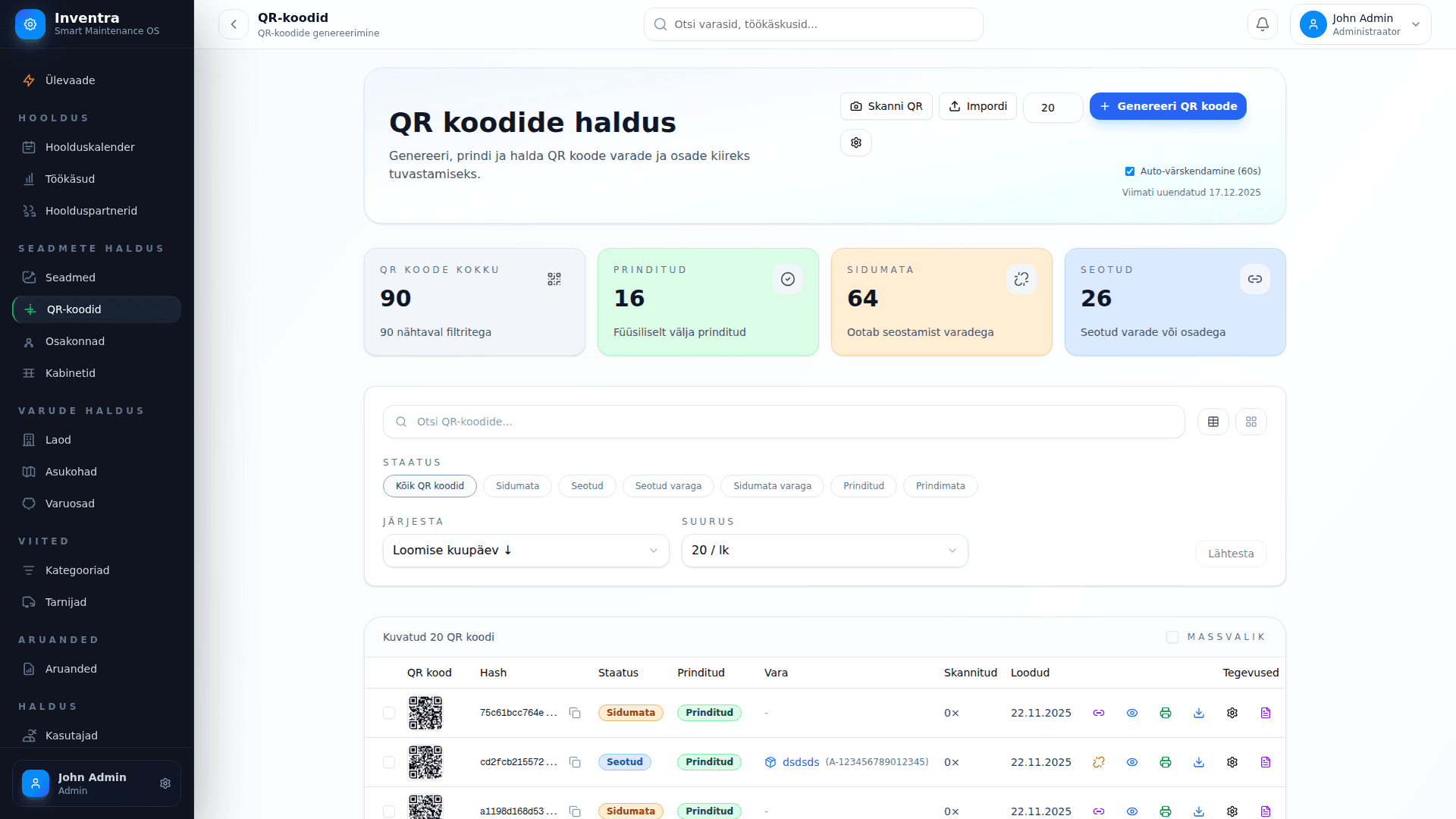Viewport: 1456px width, 819px height.
Task: Open the dsdsds asset link
Action: pos(800,762)
